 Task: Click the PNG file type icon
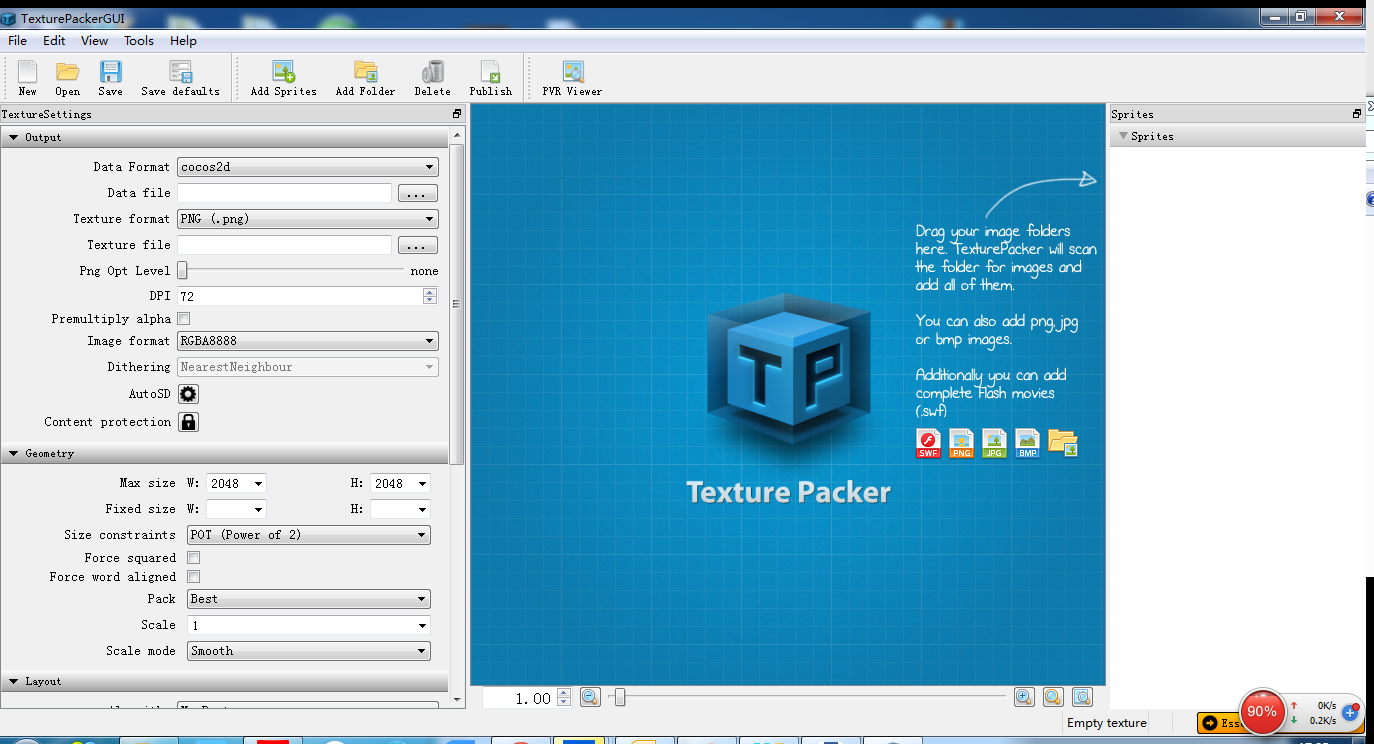[961, 443]
